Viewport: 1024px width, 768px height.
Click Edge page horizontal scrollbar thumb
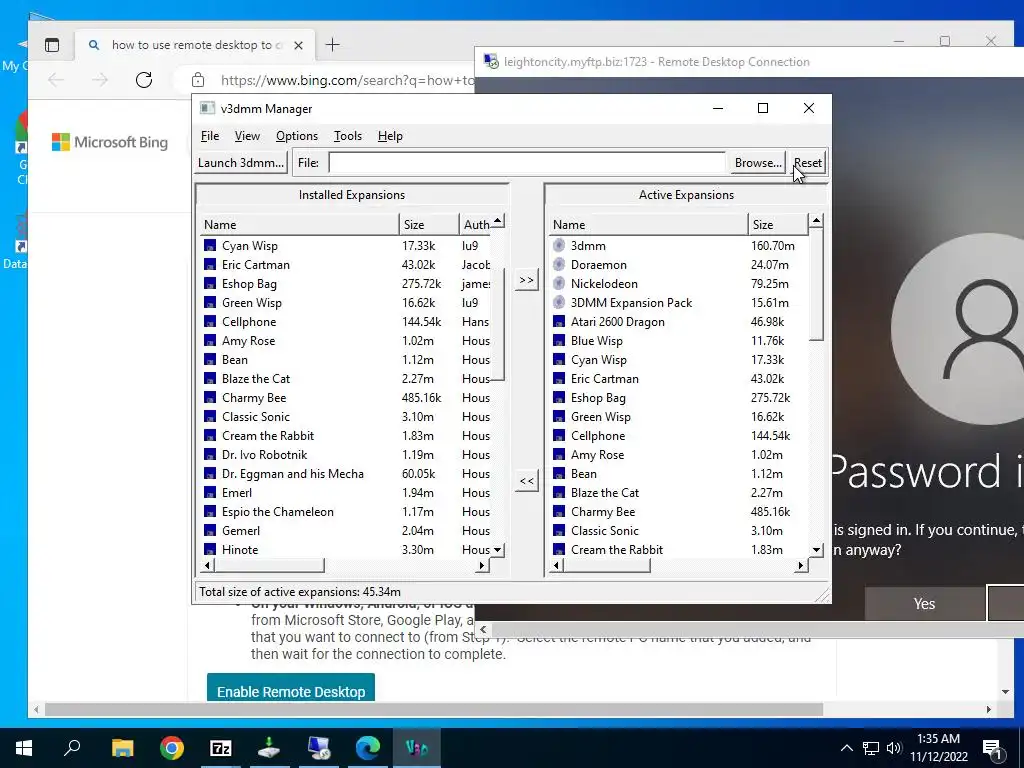point(434,709)
